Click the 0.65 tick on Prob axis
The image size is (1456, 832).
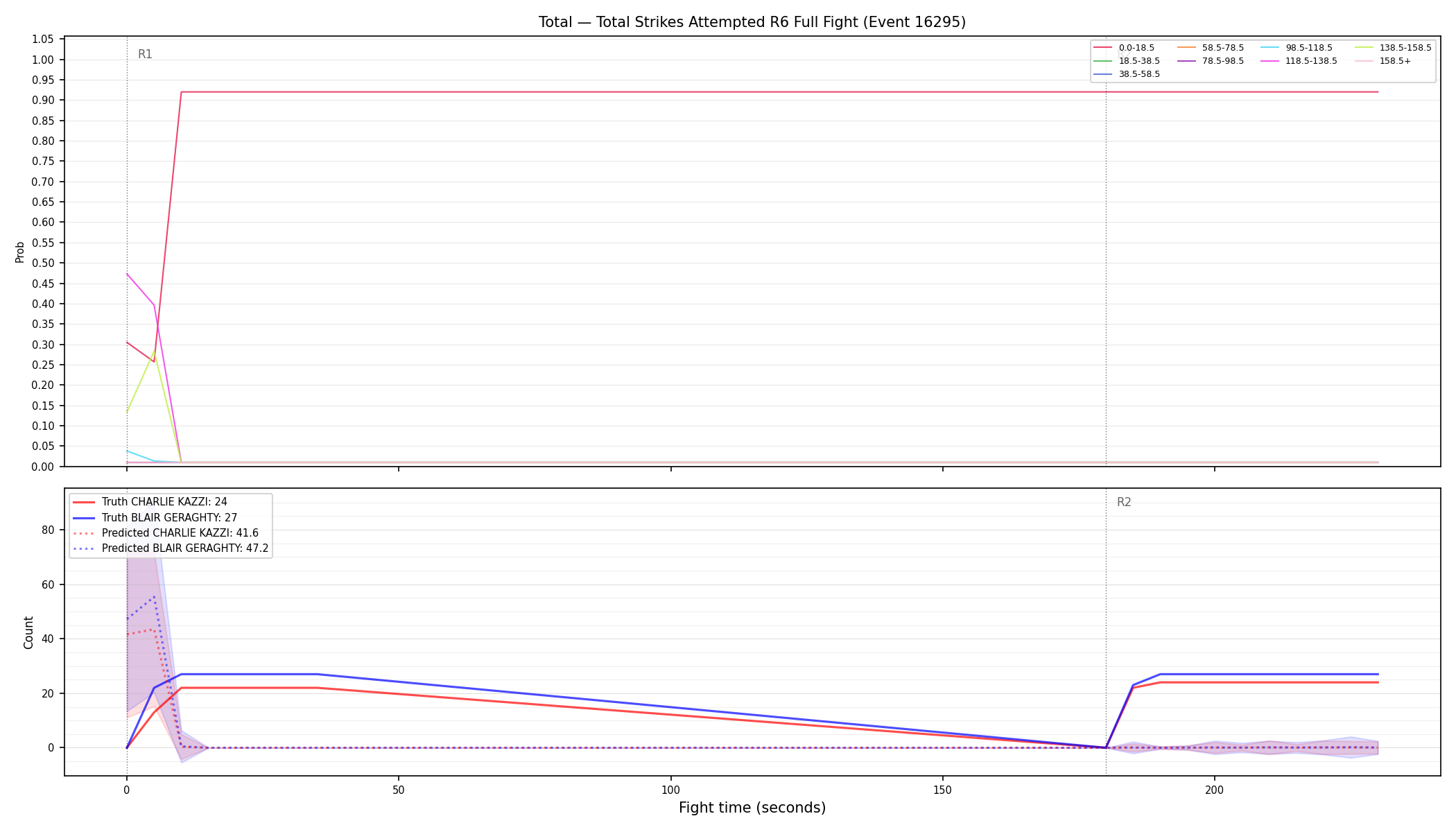click(43, 202)
